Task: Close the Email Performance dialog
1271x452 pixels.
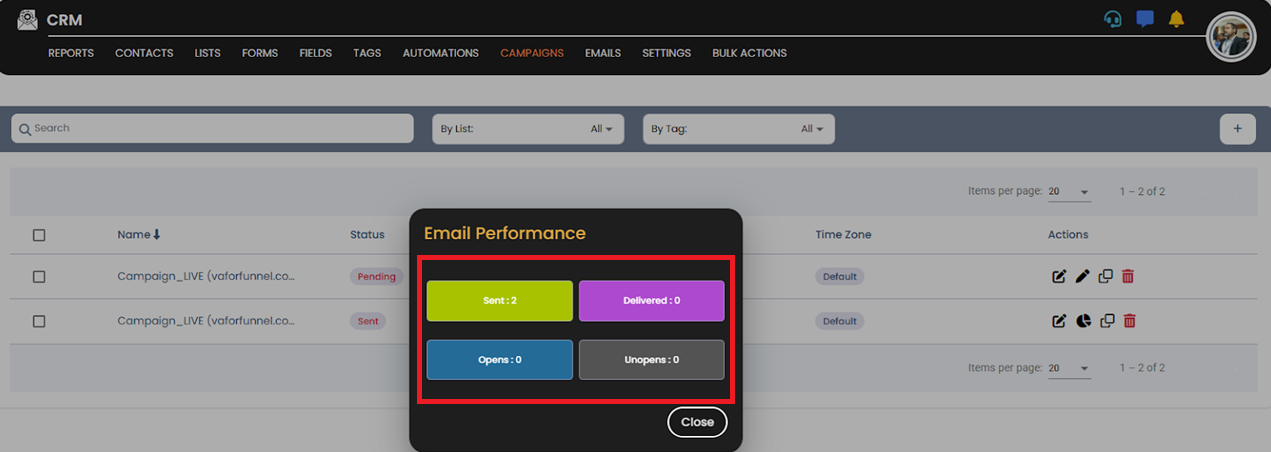Action: pyautogui.click(x=697, y=422)
